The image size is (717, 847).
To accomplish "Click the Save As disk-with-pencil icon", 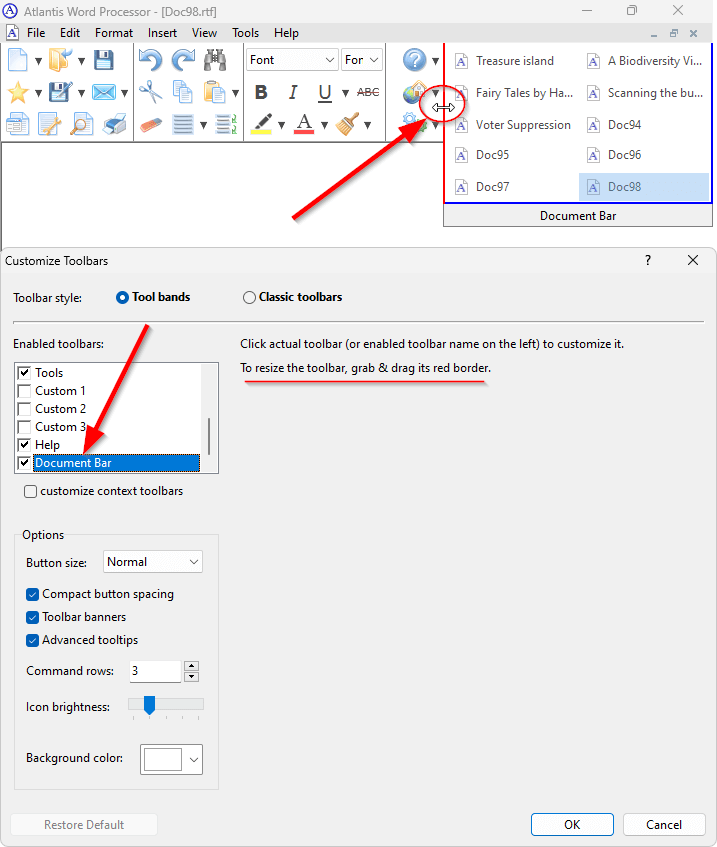I will pos(60,92).
